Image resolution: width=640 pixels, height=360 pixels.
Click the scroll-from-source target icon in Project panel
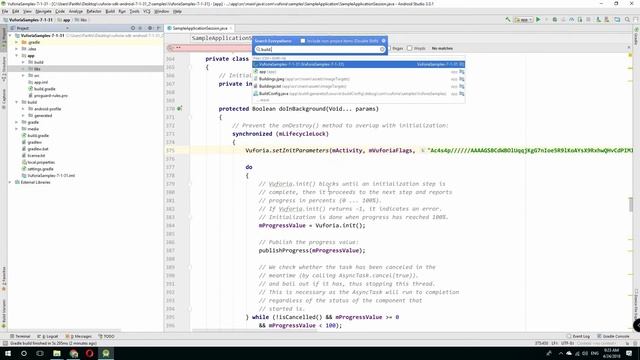click(133, 28)
